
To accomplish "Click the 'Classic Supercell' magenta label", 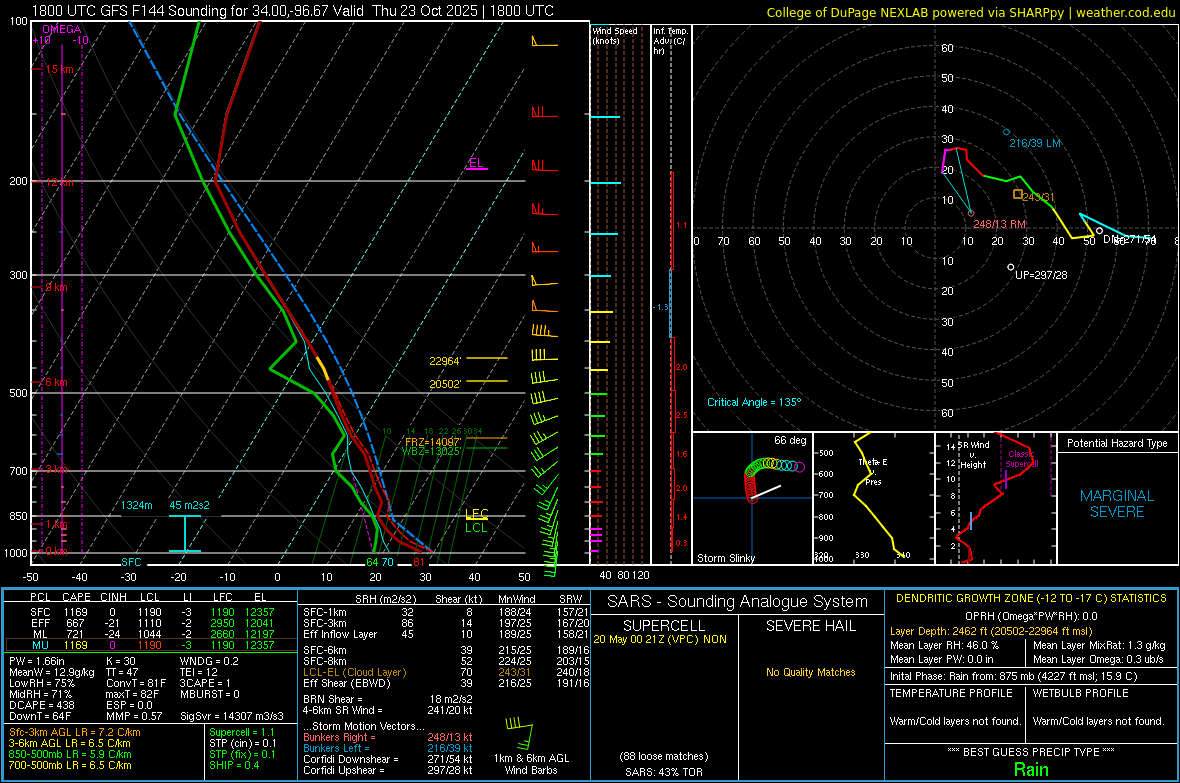I will [x=1023, y=459].
